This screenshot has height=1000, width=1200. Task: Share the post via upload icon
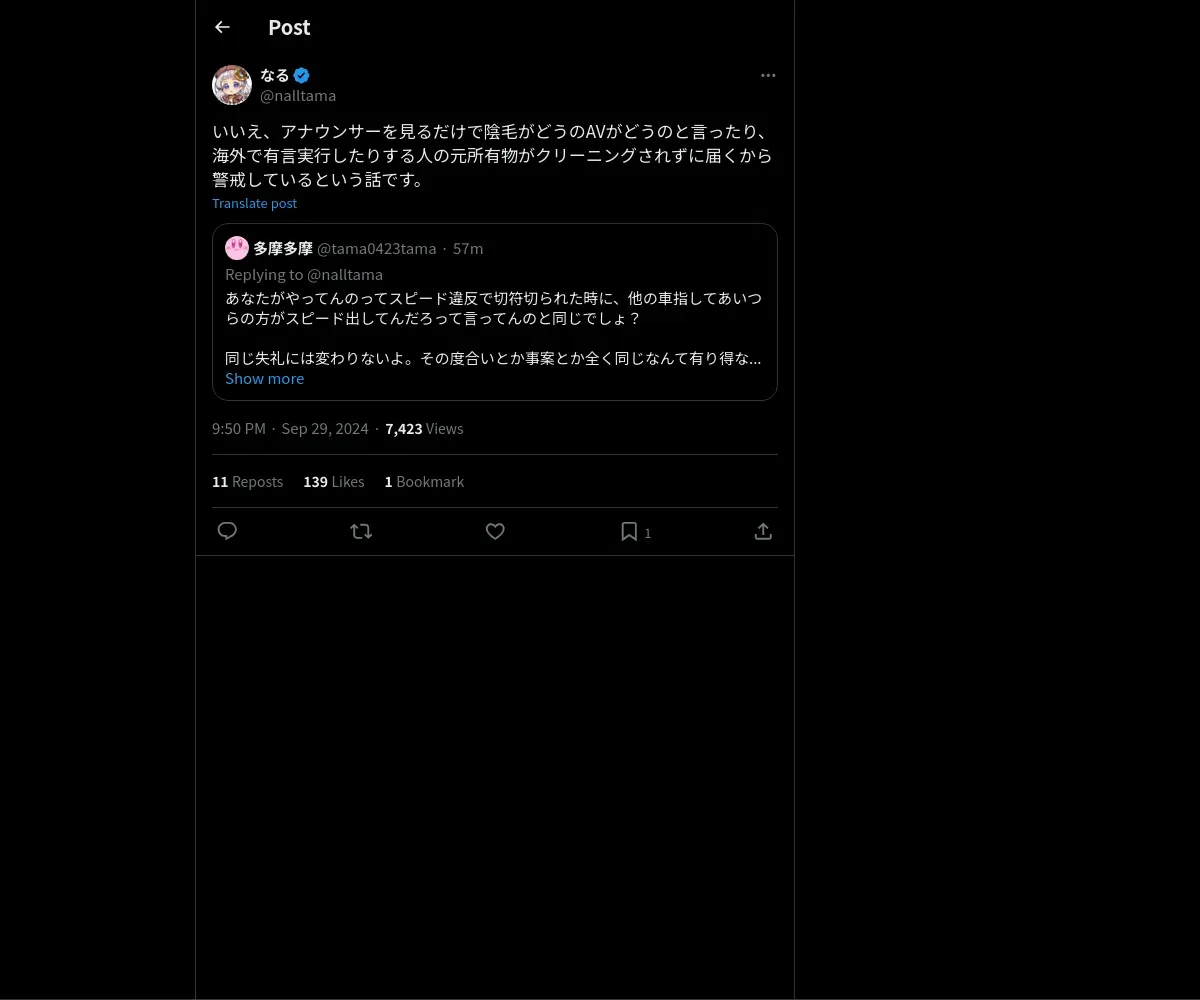pyautogui.click(x=763, y=531)
